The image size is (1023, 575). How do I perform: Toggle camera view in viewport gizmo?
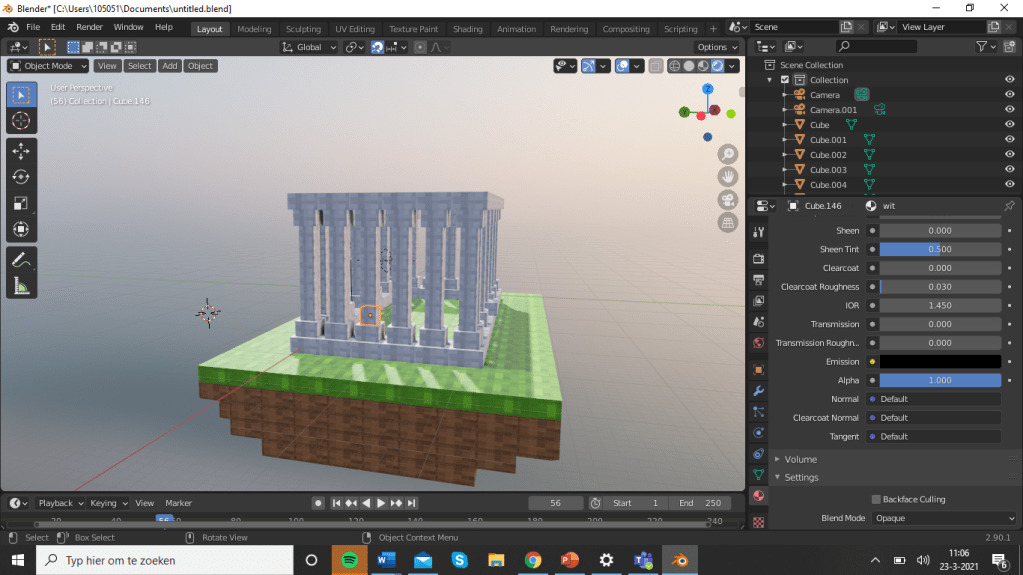pyautogui.click(x=728, y=200)
